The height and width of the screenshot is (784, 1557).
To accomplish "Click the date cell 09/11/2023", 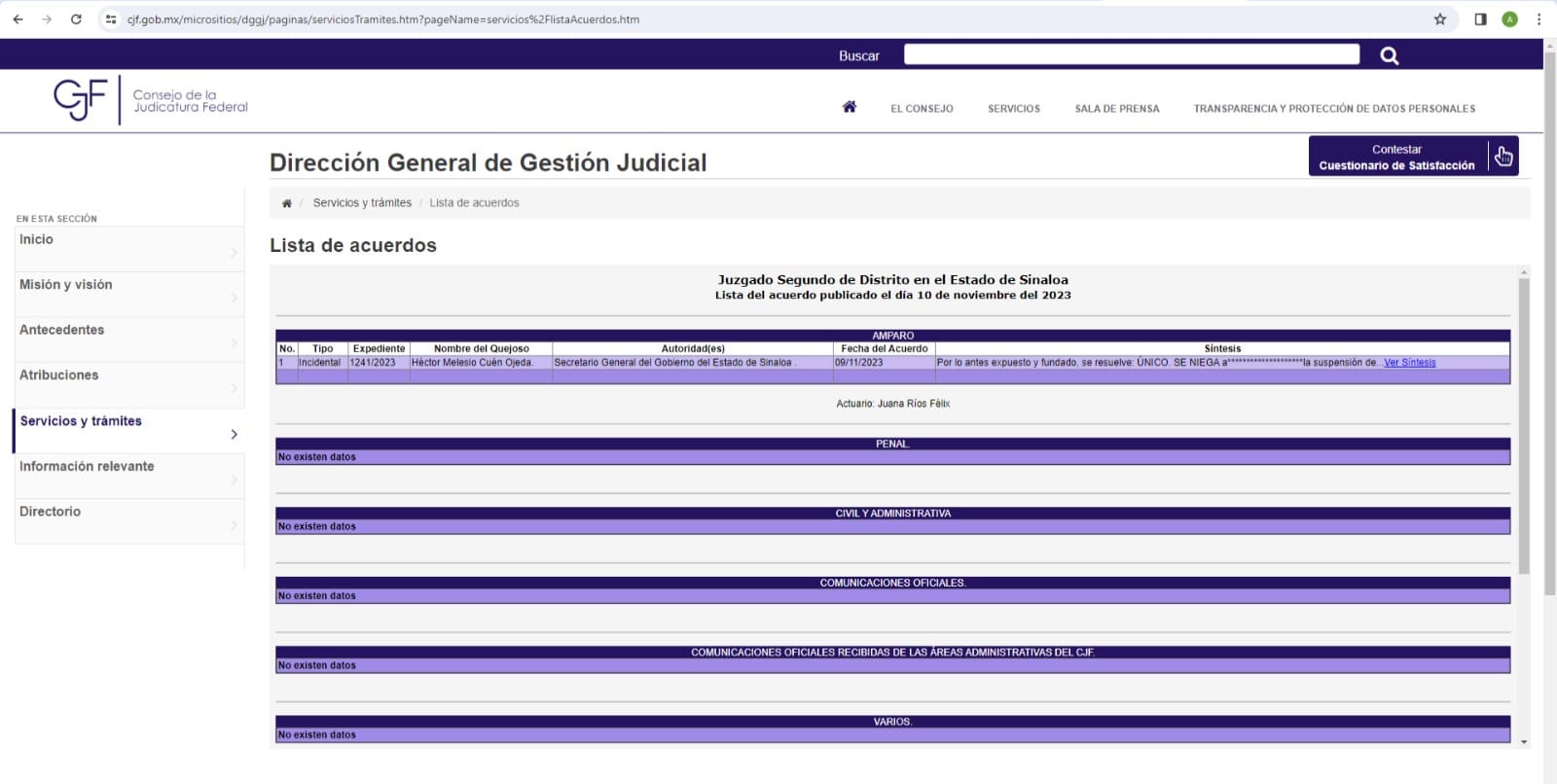I will coord(884,363).
